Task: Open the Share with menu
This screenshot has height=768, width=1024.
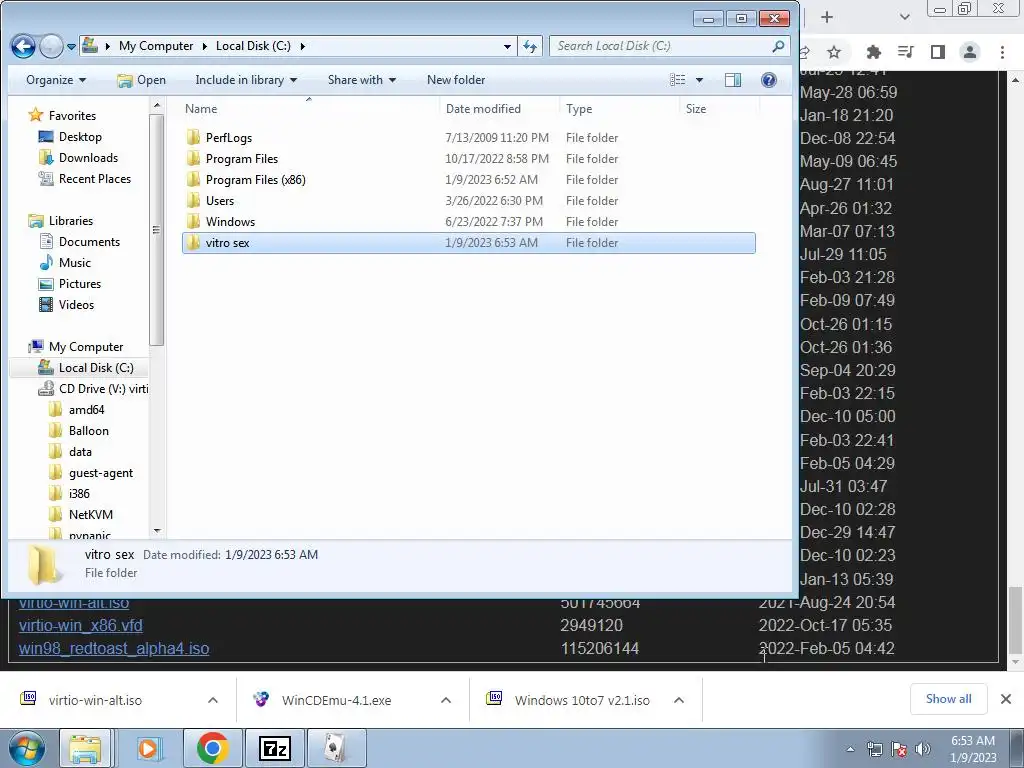Action: tap(362, 80)
